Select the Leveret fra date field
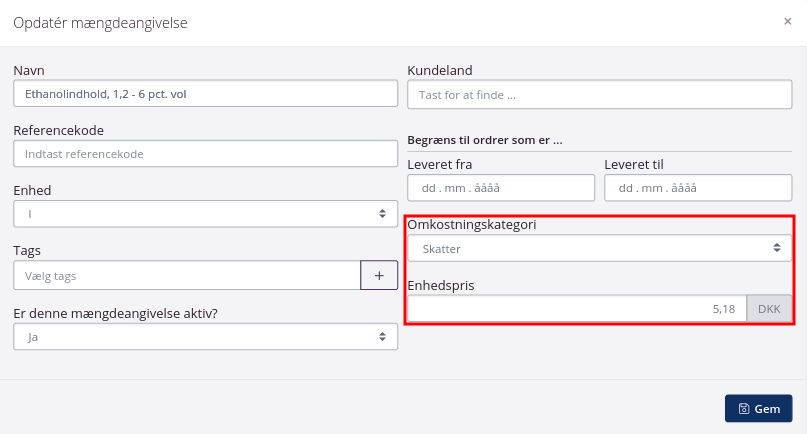807x434 pixels. (x=500, y=188)
